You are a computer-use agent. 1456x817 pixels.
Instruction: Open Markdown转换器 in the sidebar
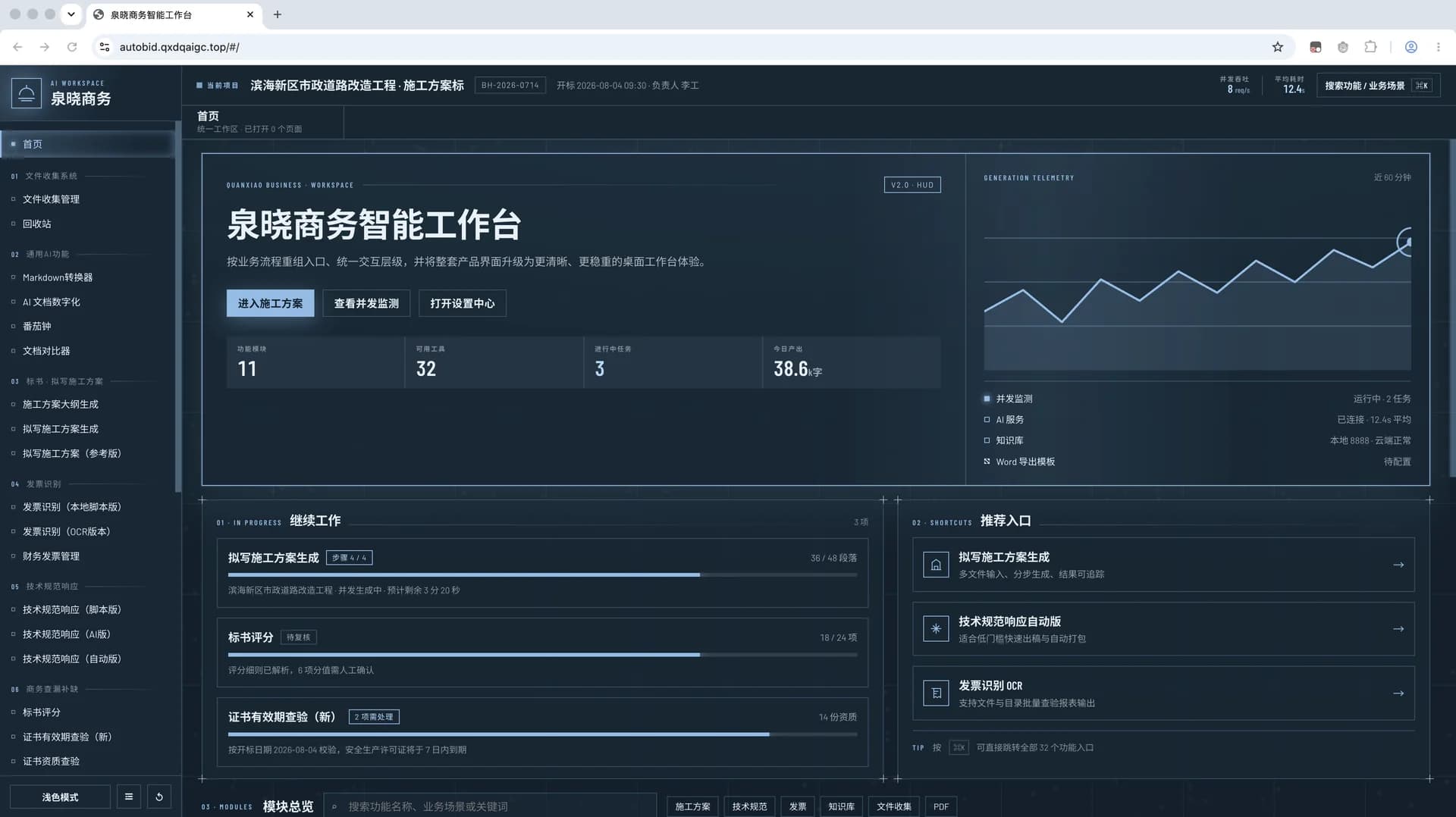click(x=58, y=277)
